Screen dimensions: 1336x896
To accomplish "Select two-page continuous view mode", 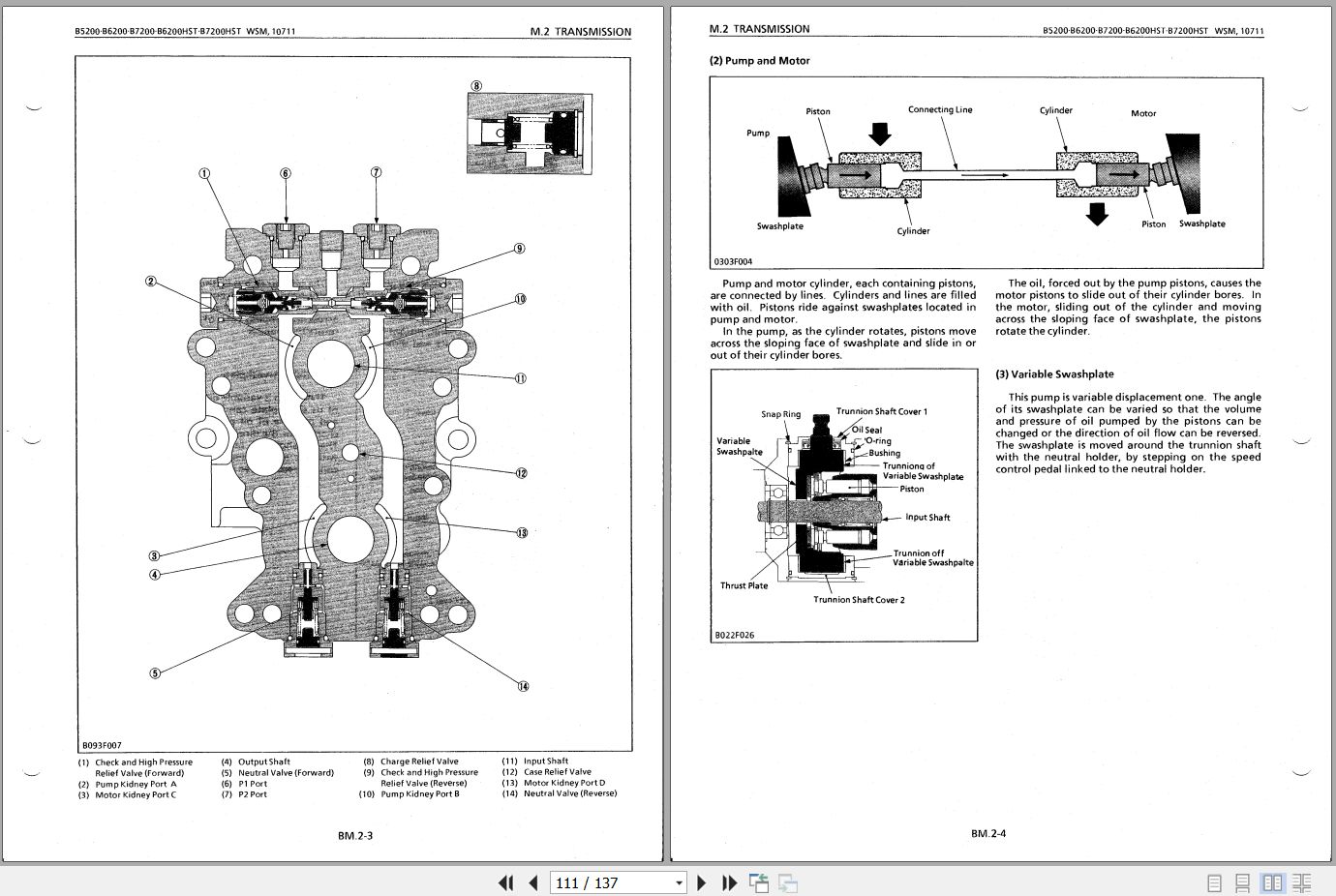I will tap(1302, 882).
